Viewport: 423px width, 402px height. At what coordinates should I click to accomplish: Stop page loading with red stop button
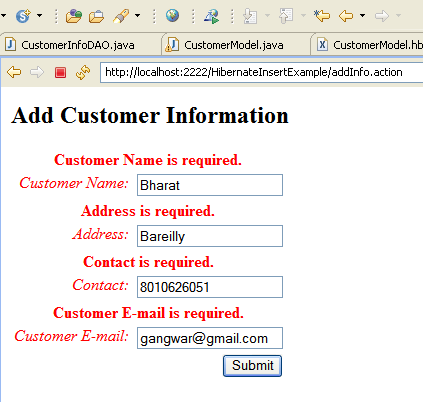(60, 72)
